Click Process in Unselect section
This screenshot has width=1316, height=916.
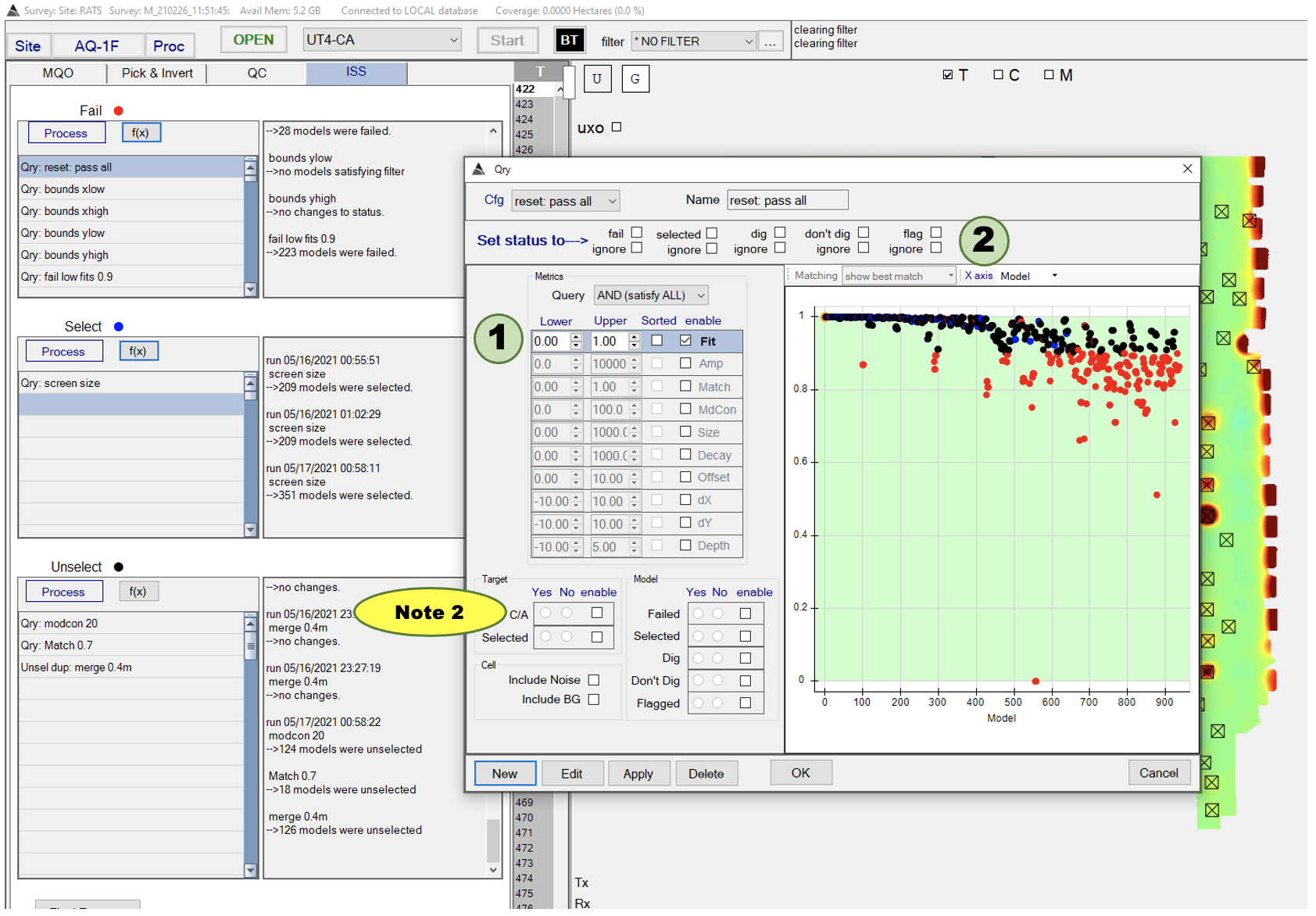click(x=63, y=592)
